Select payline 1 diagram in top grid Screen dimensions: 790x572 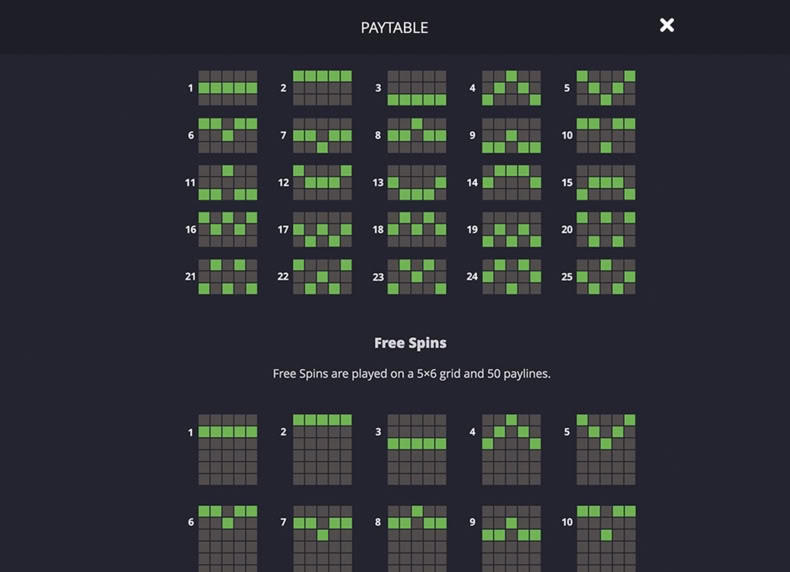[228, 88]
